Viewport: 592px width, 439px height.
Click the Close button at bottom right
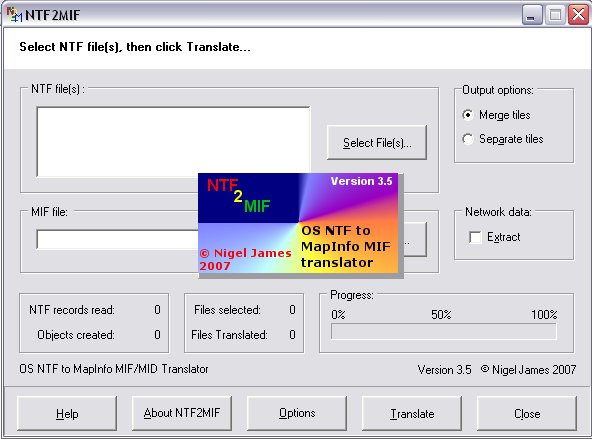(x=527, y=413)
